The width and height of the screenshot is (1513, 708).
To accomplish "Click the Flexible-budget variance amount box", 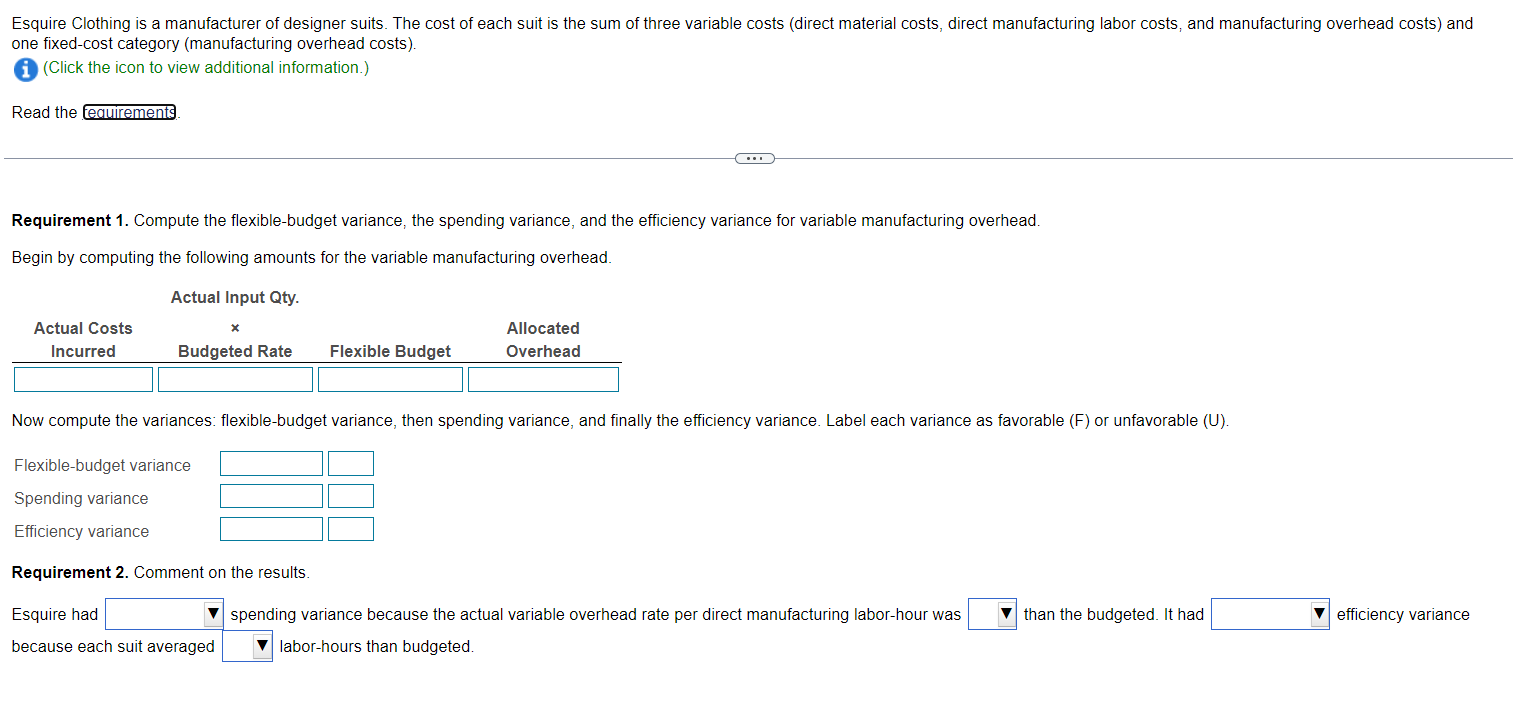I will point(271,463).
